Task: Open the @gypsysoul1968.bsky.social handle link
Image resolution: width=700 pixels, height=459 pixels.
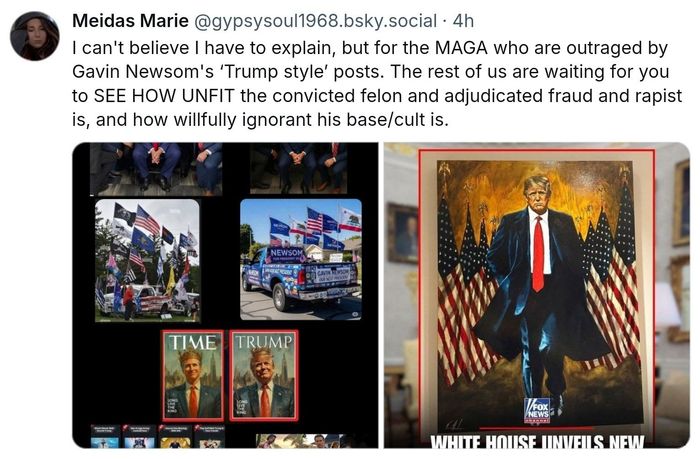Action: (315, 21)
